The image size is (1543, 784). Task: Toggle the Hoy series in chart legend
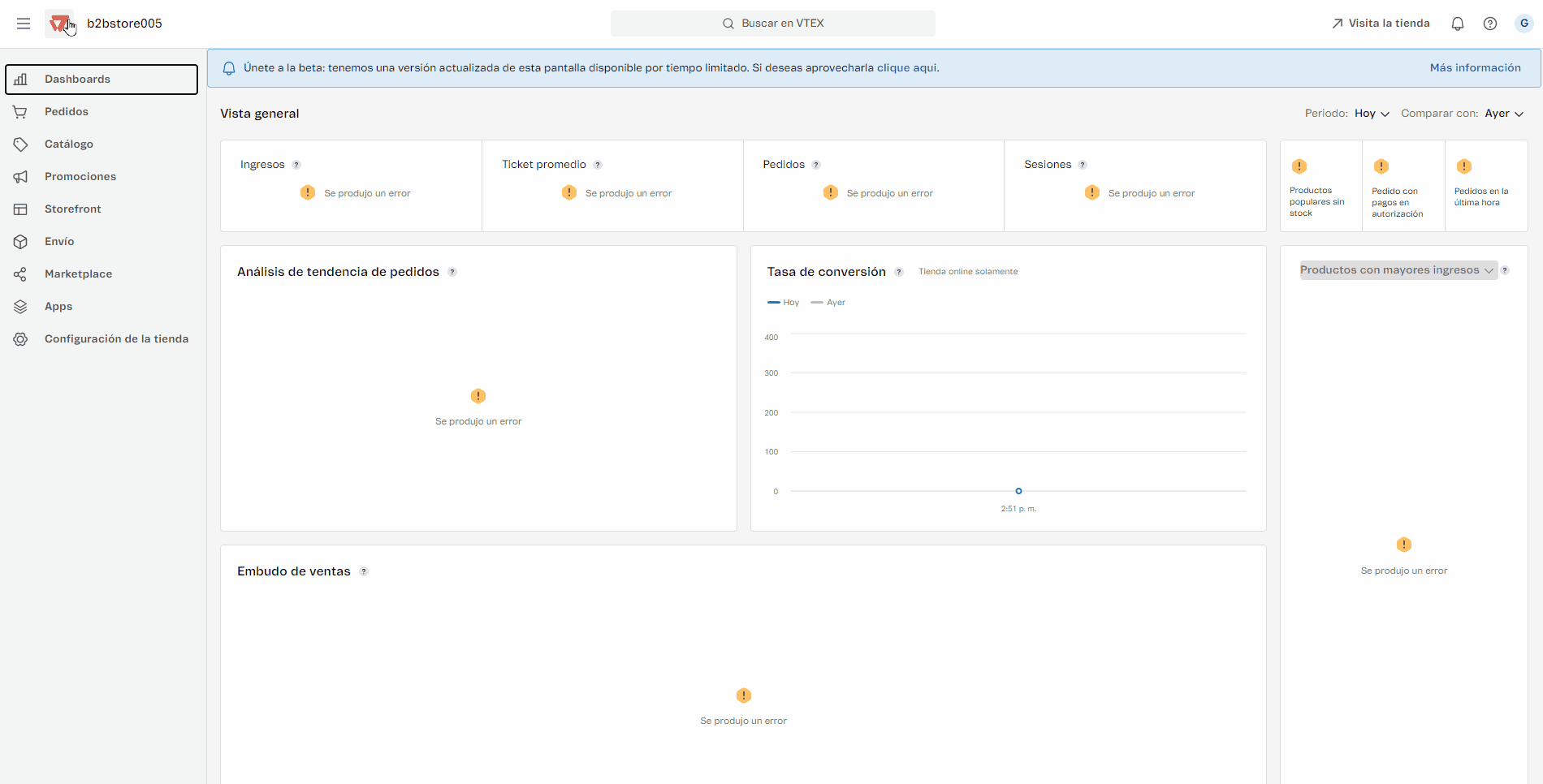[784, 303]
